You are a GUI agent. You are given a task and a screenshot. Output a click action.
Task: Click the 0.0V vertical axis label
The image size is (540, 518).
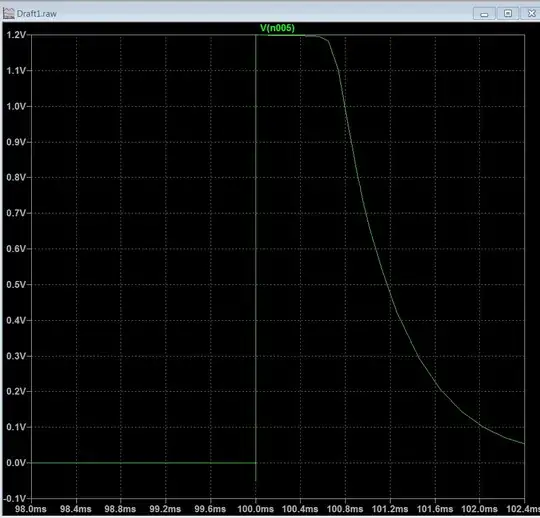16,463
